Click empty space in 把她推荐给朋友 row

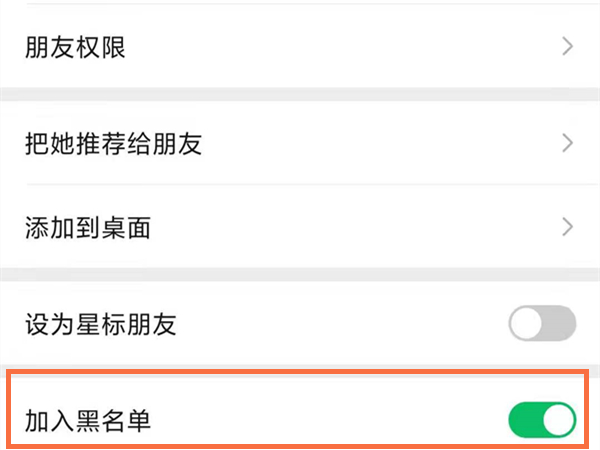tap(380, 143)
